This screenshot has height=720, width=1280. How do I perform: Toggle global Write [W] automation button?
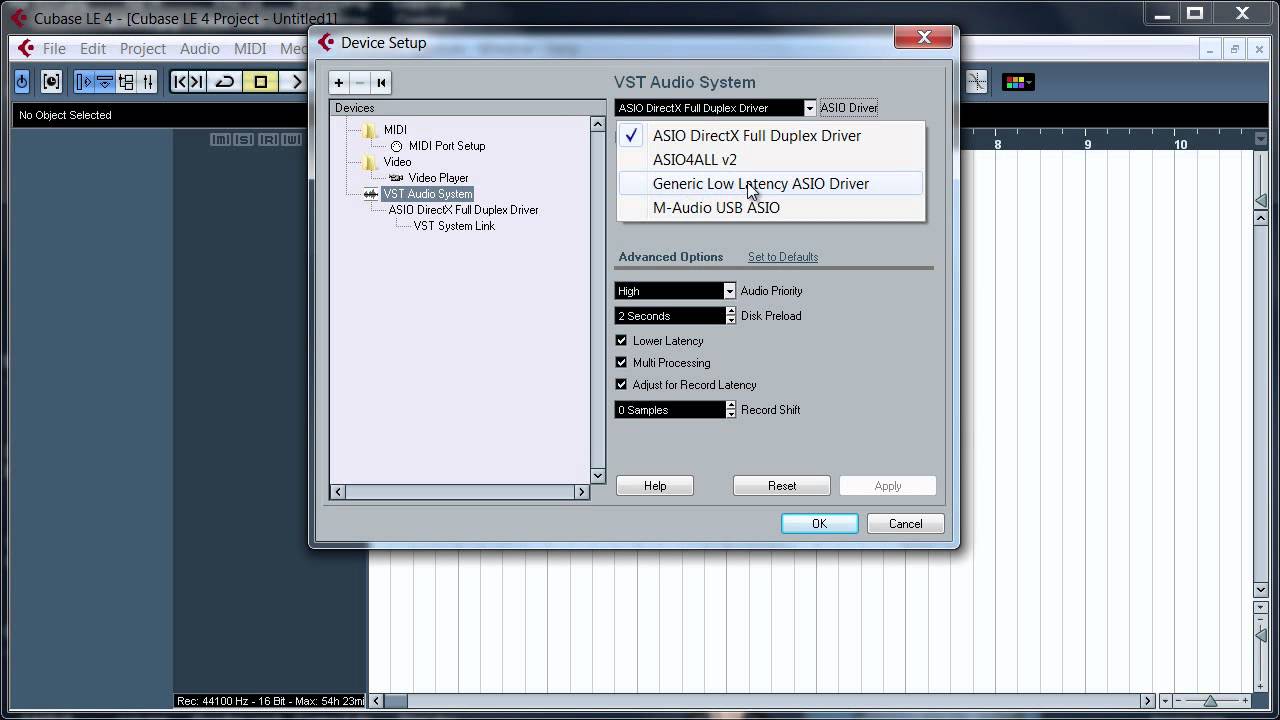point(291,140)
